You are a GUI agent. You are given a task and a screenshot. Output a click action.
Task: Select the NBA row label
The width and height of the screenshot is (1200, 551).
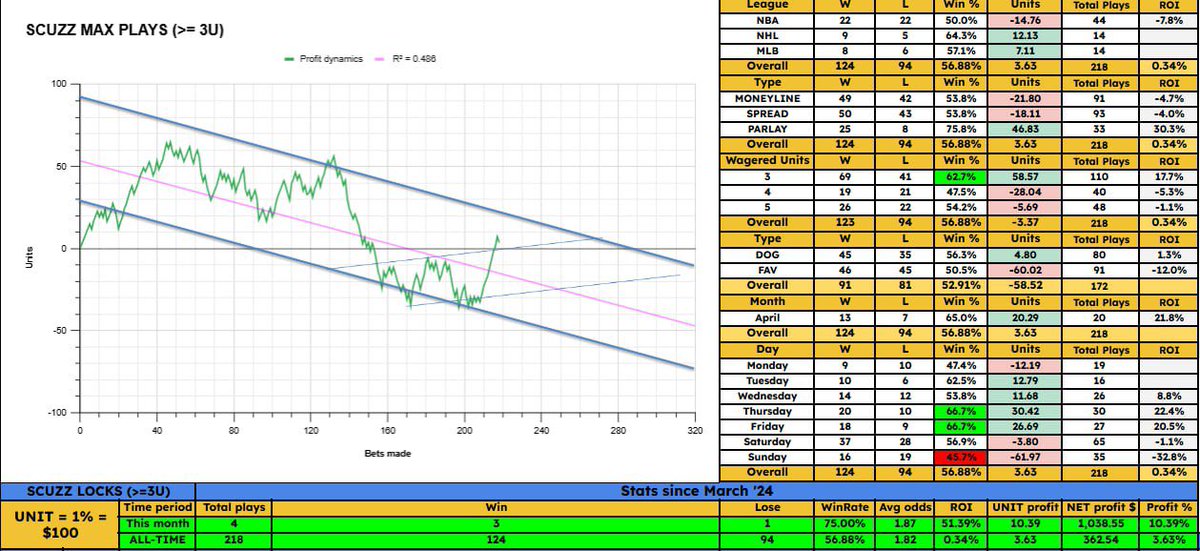pyautogui.click(x=768, y=21)
